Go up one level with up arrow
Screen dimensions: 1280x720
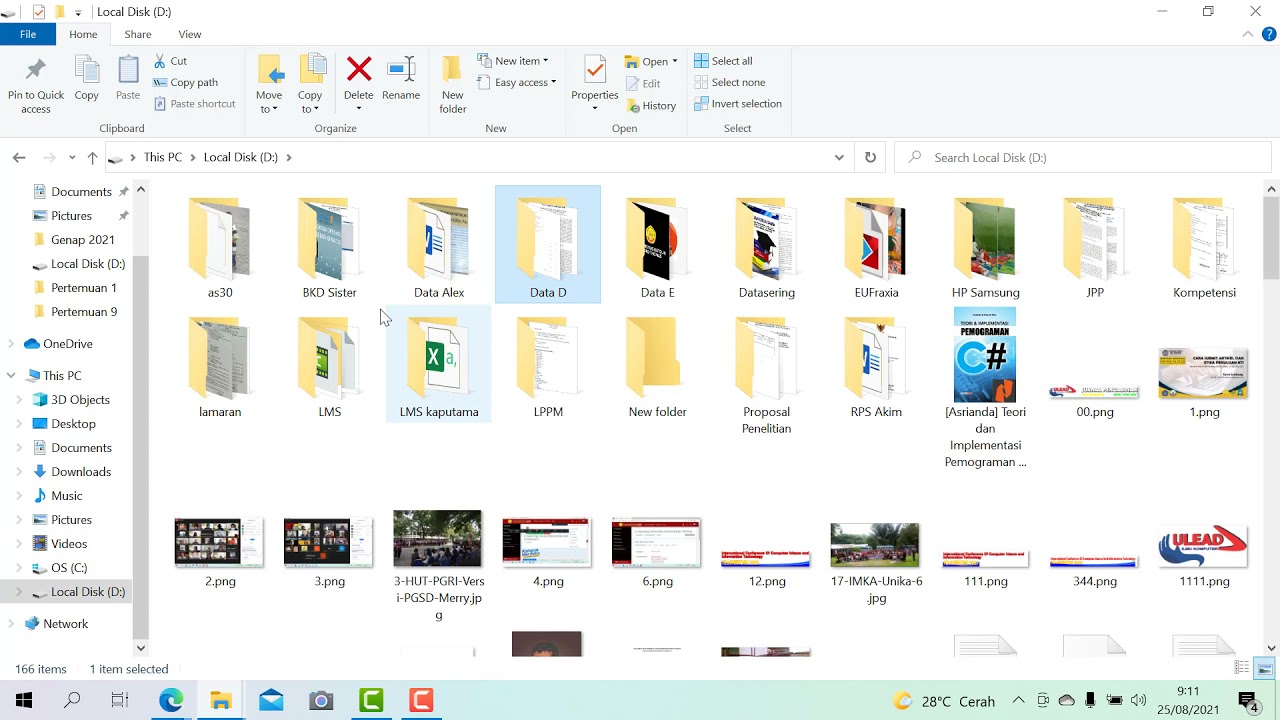[x=92, y=157]
